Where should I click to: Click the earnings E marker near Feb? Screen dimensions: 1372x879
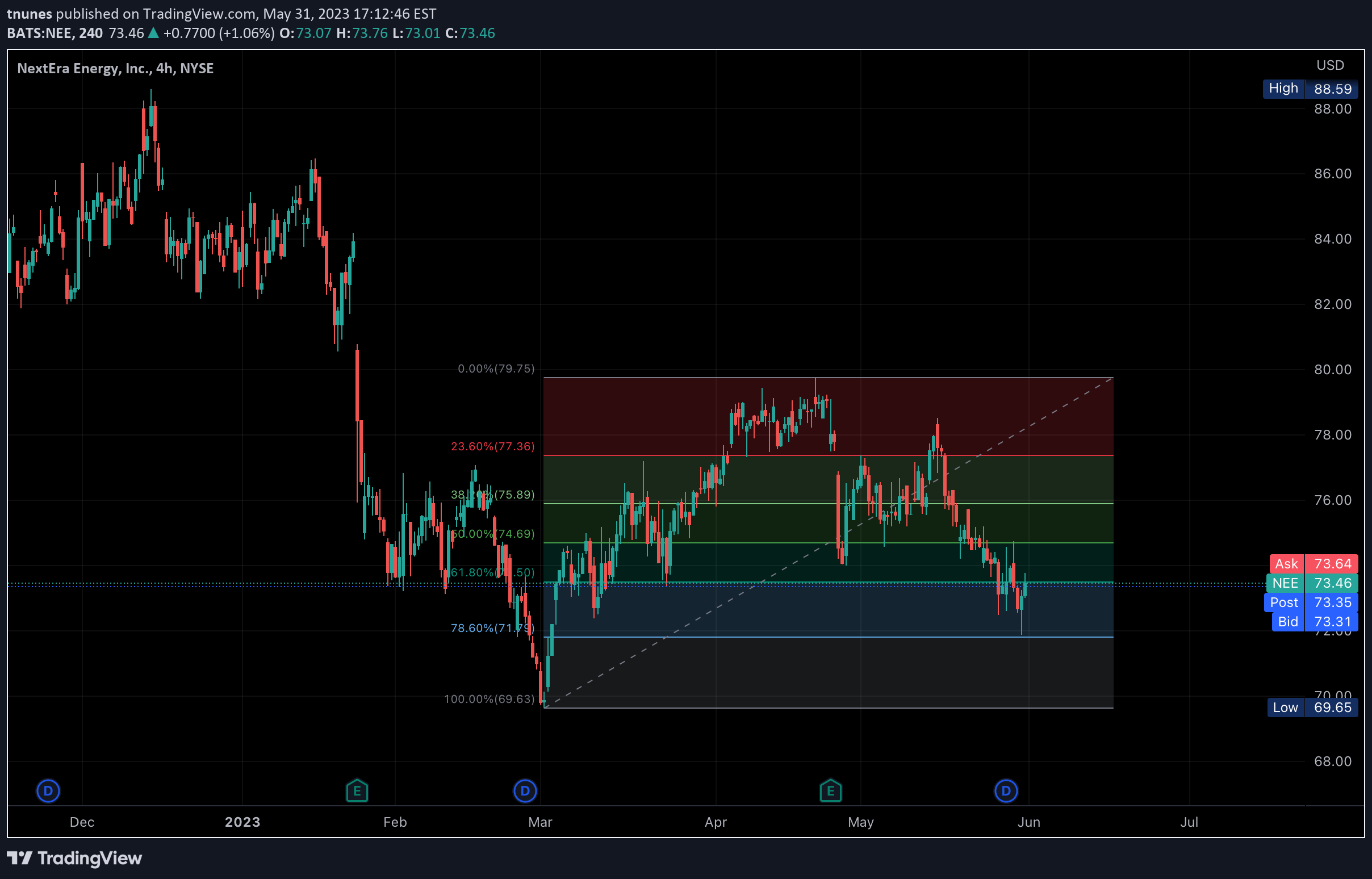[x=357, y=791]
